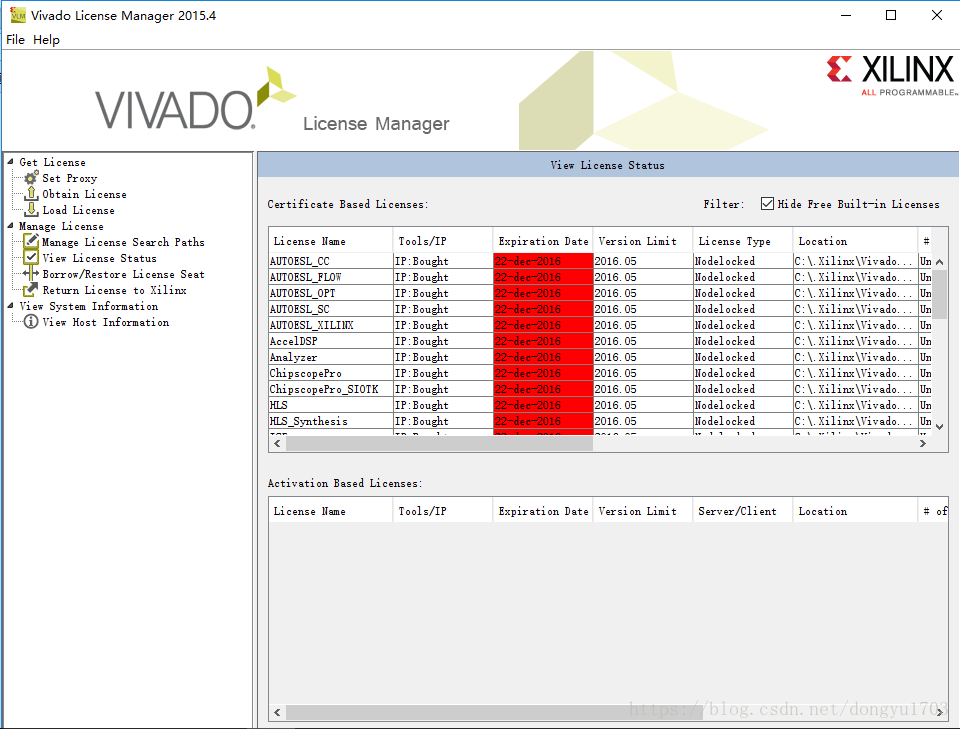
Task: Maximize the Vivado License Manager window
Action: pos(891,15)
